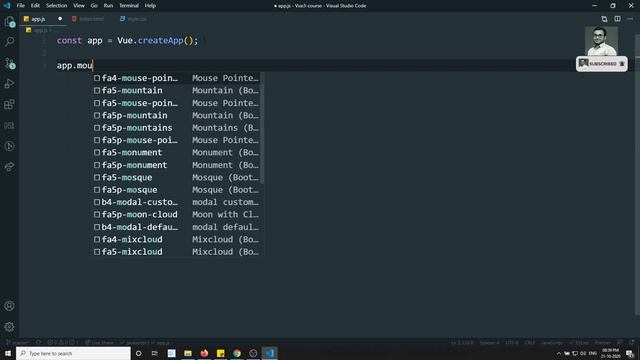
Task: Click the CRLF line ending in the status bar
Action: tap(529, 343)
